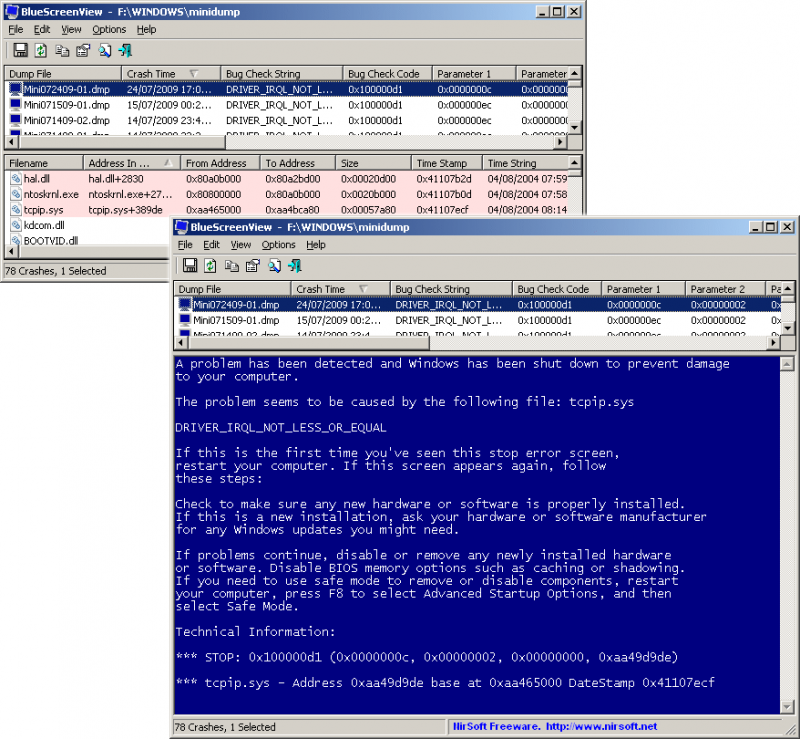Open Options menu in the front window
Viewport: 800px width, 739px height.
[278, 244]
